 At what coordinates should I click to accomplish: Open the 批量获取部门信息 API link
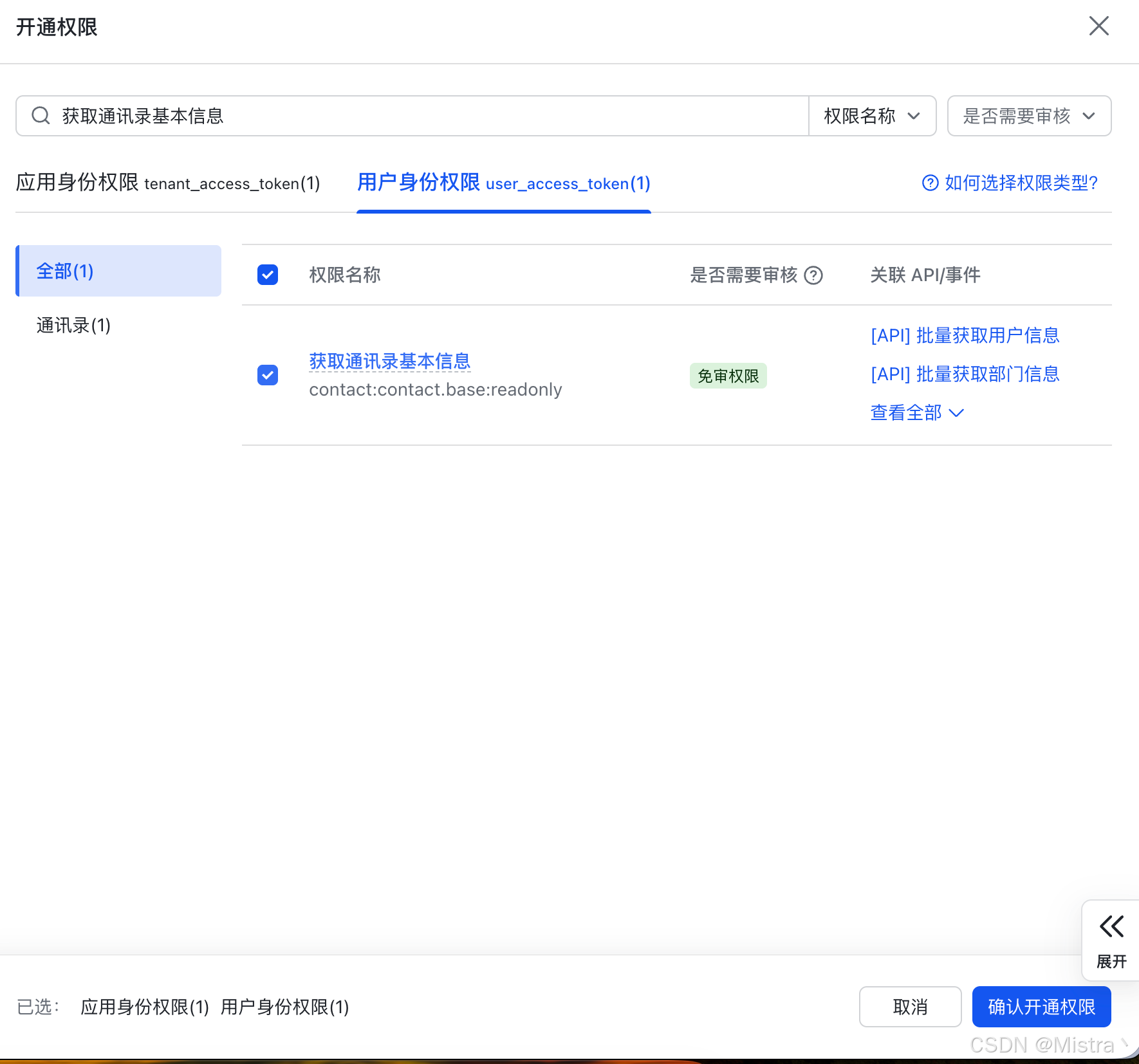coord(965,374)
